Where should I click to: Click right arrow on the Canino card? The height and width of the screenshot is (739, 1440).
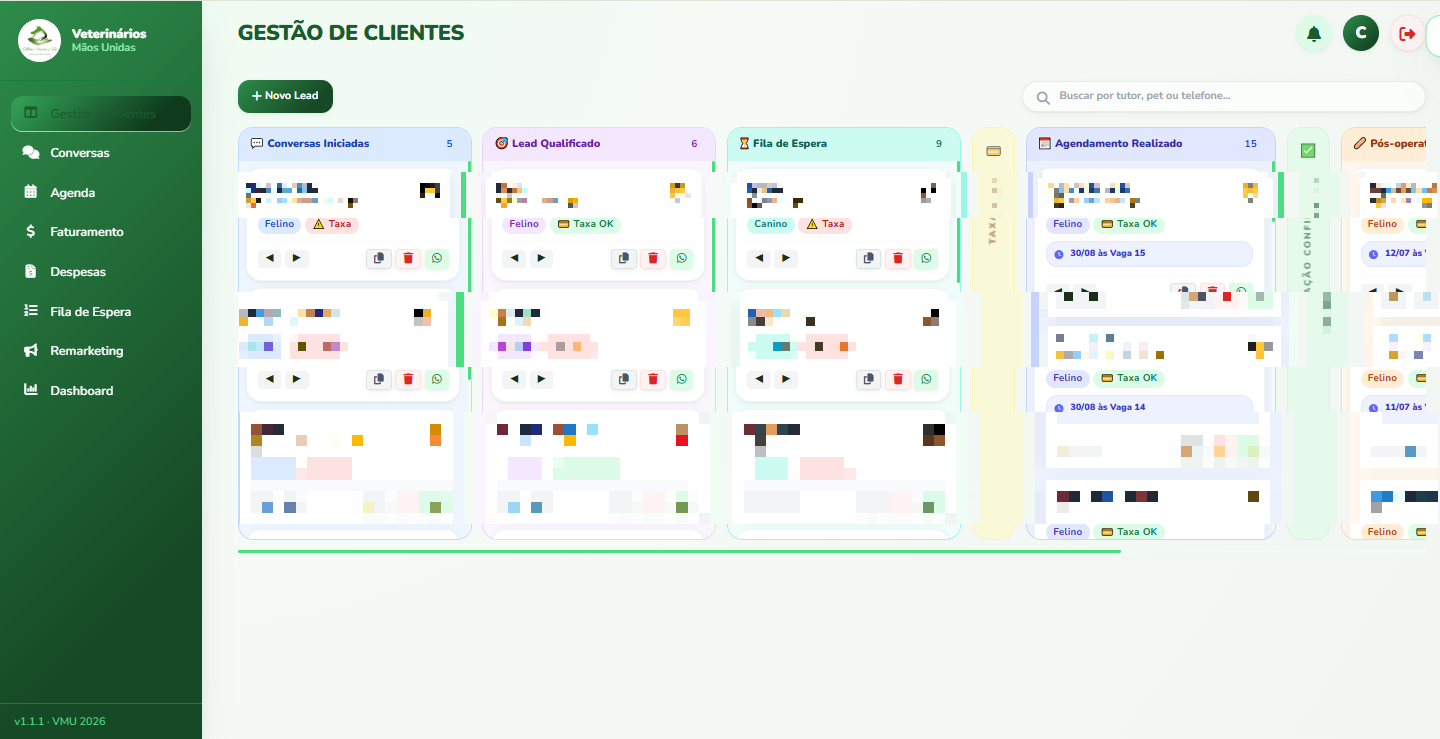point(786,258)
